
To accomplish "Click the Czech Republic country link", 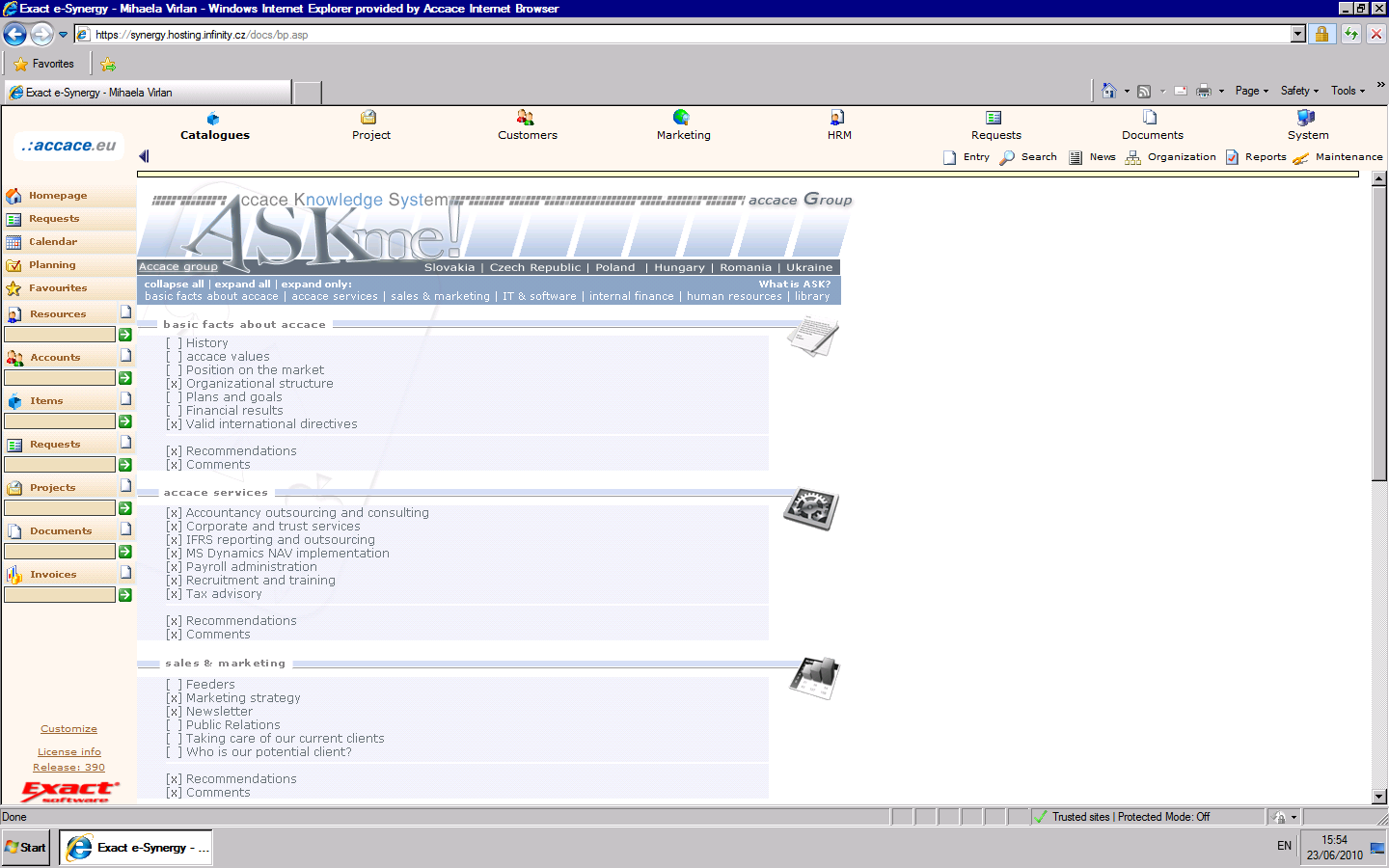I will pos(535,268).
